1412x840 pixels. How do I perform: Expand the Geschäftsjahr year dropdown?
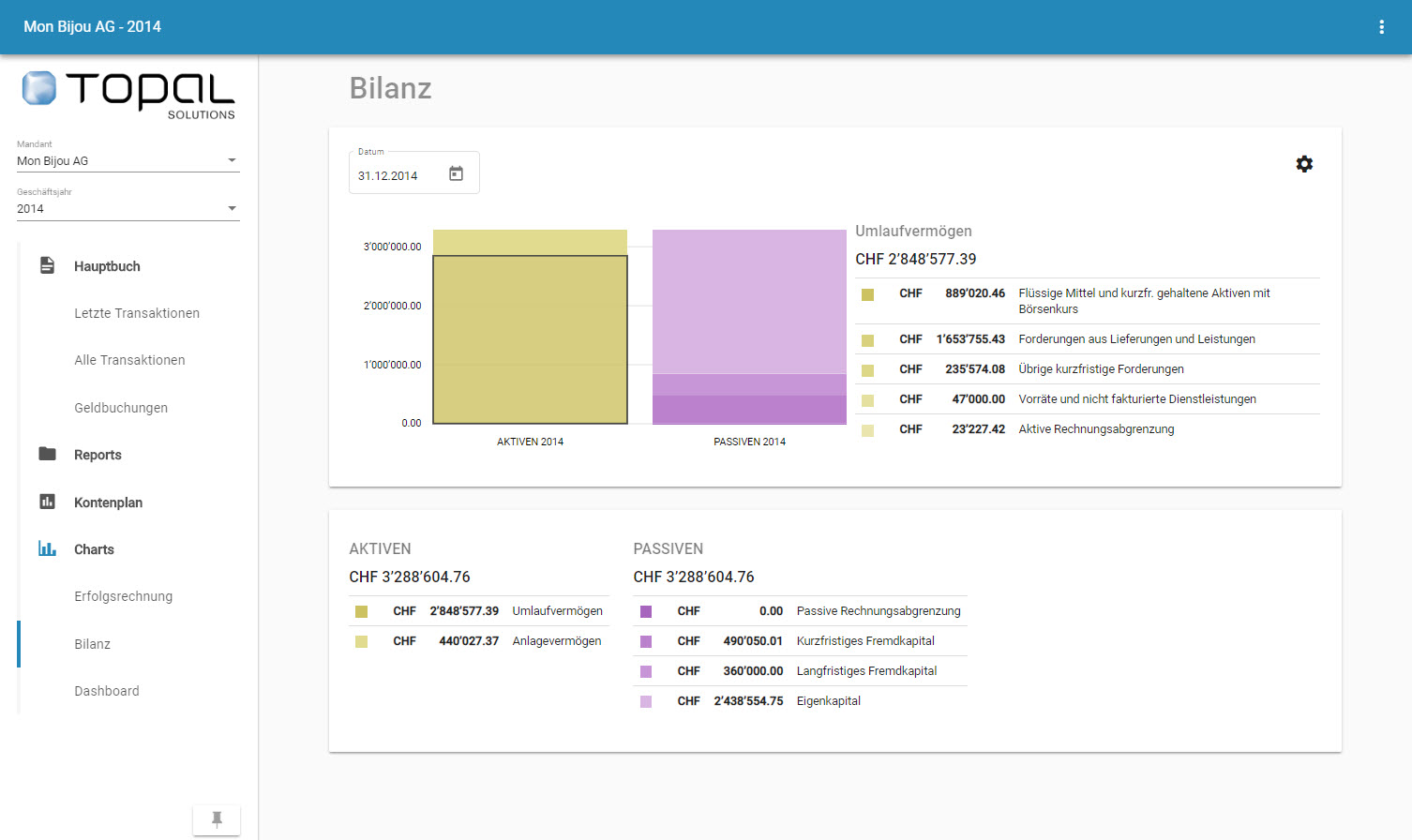coord(232,208)
